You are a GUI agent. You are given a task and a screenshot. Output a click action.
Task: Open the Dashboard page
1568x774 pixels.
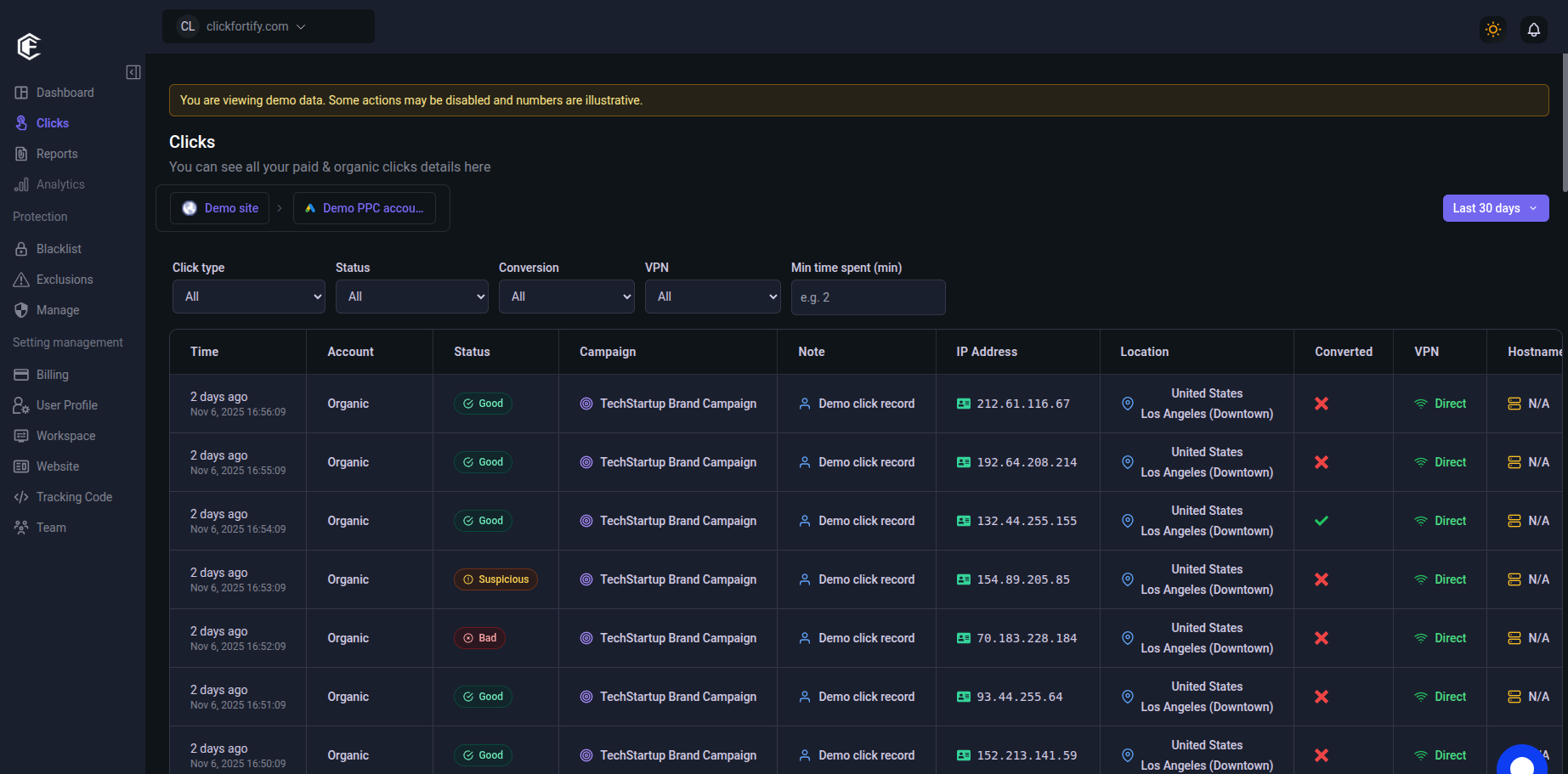[65, 93]
